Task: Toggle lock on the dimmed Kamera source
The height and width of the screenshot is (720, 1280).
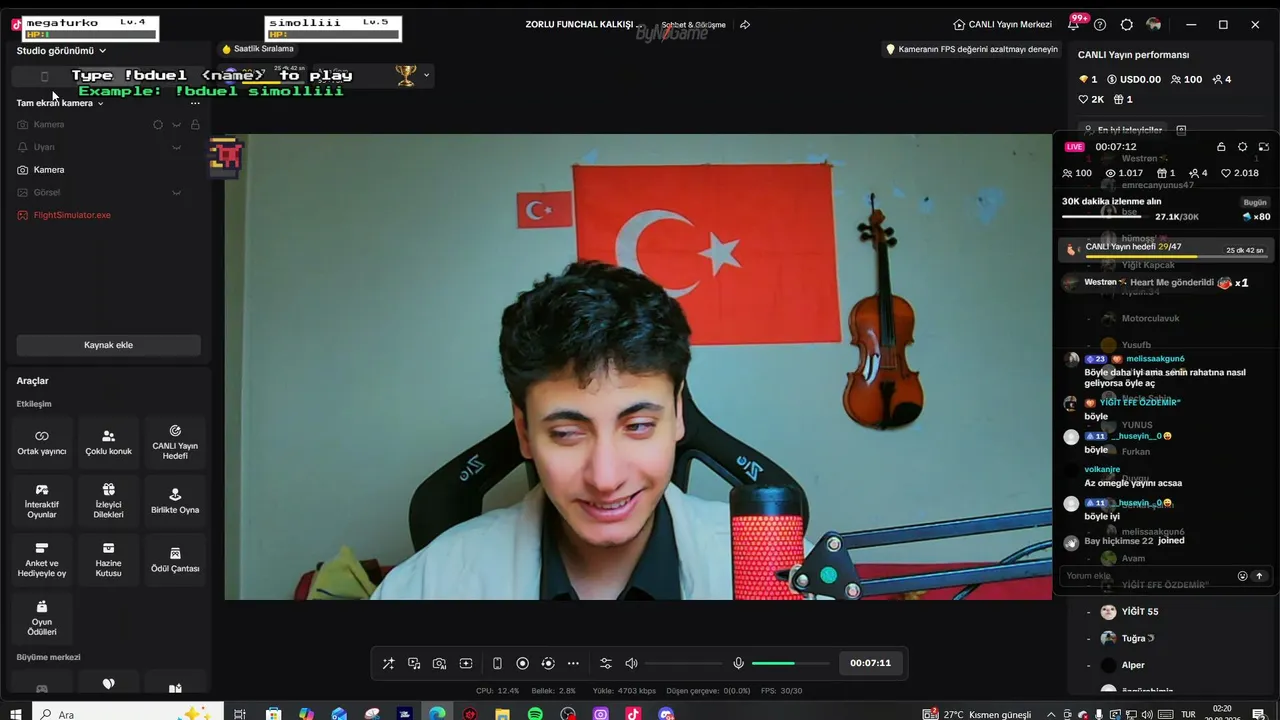Action: click(195, 125)
